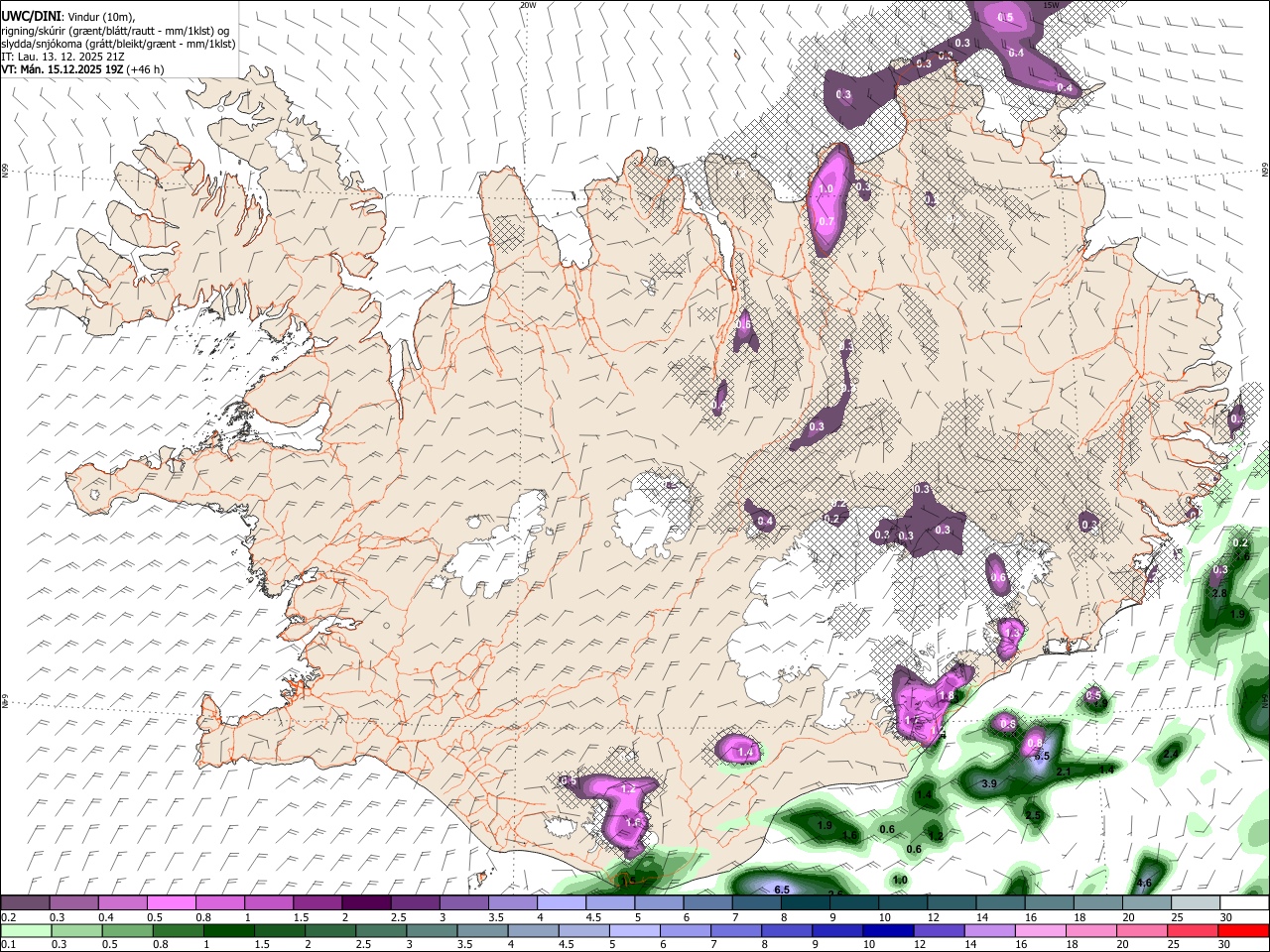Click the bright magenta swatch above the upper 0.5 label

point(171,901)
